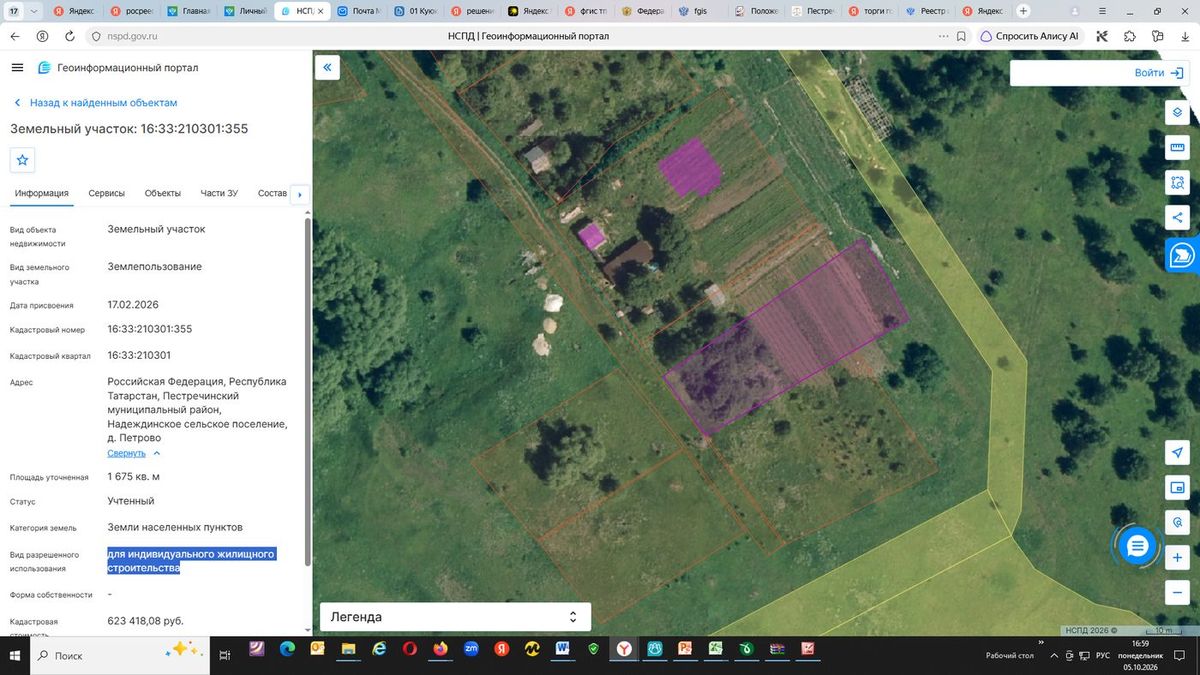The height and width of the screenshot is (675, 1200).
Task: Go back in the browser
Action: tap(15, 36)
